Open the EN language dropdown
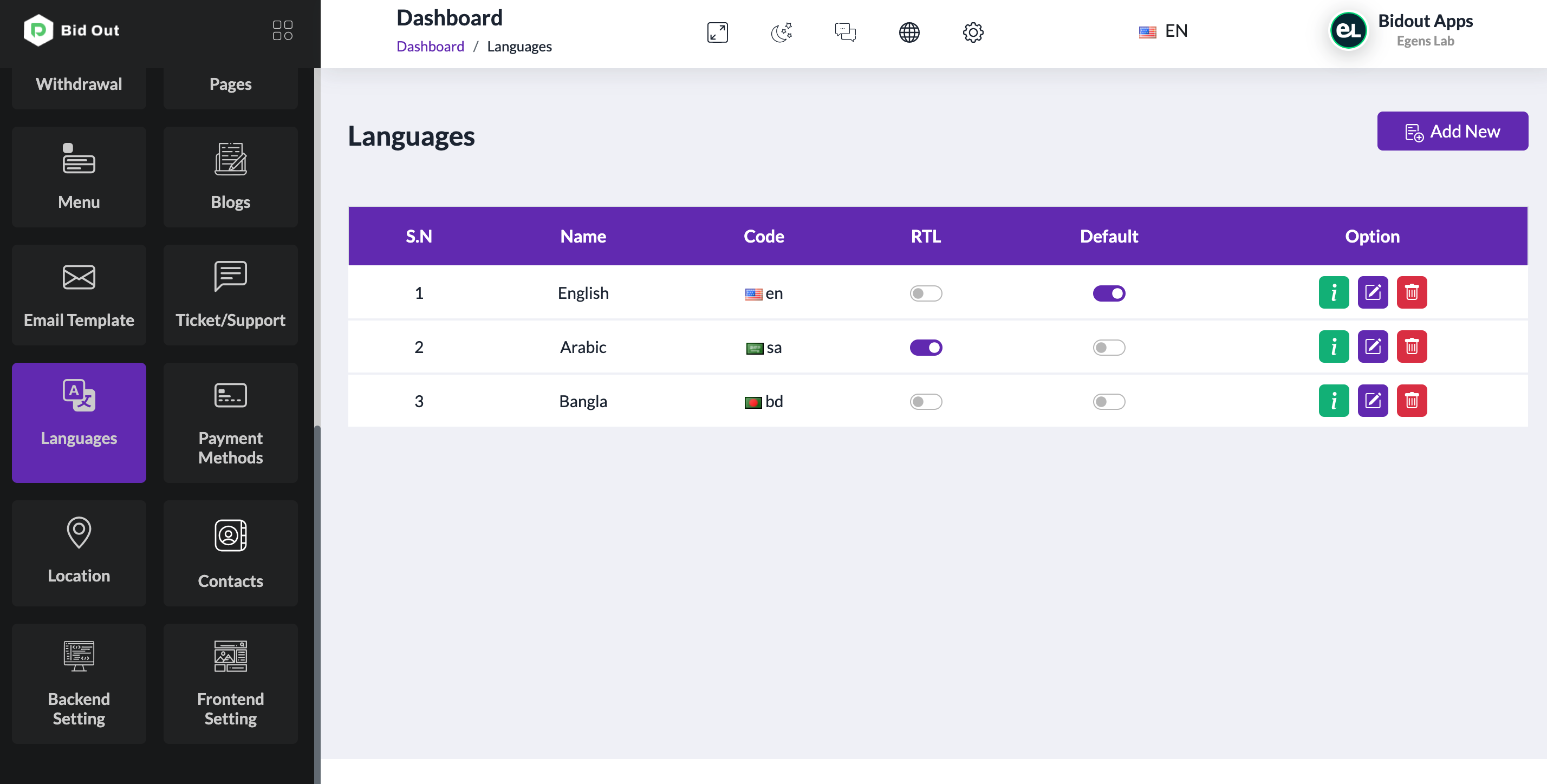This screenshot has width=1547, height=784. pos(1163,31)
